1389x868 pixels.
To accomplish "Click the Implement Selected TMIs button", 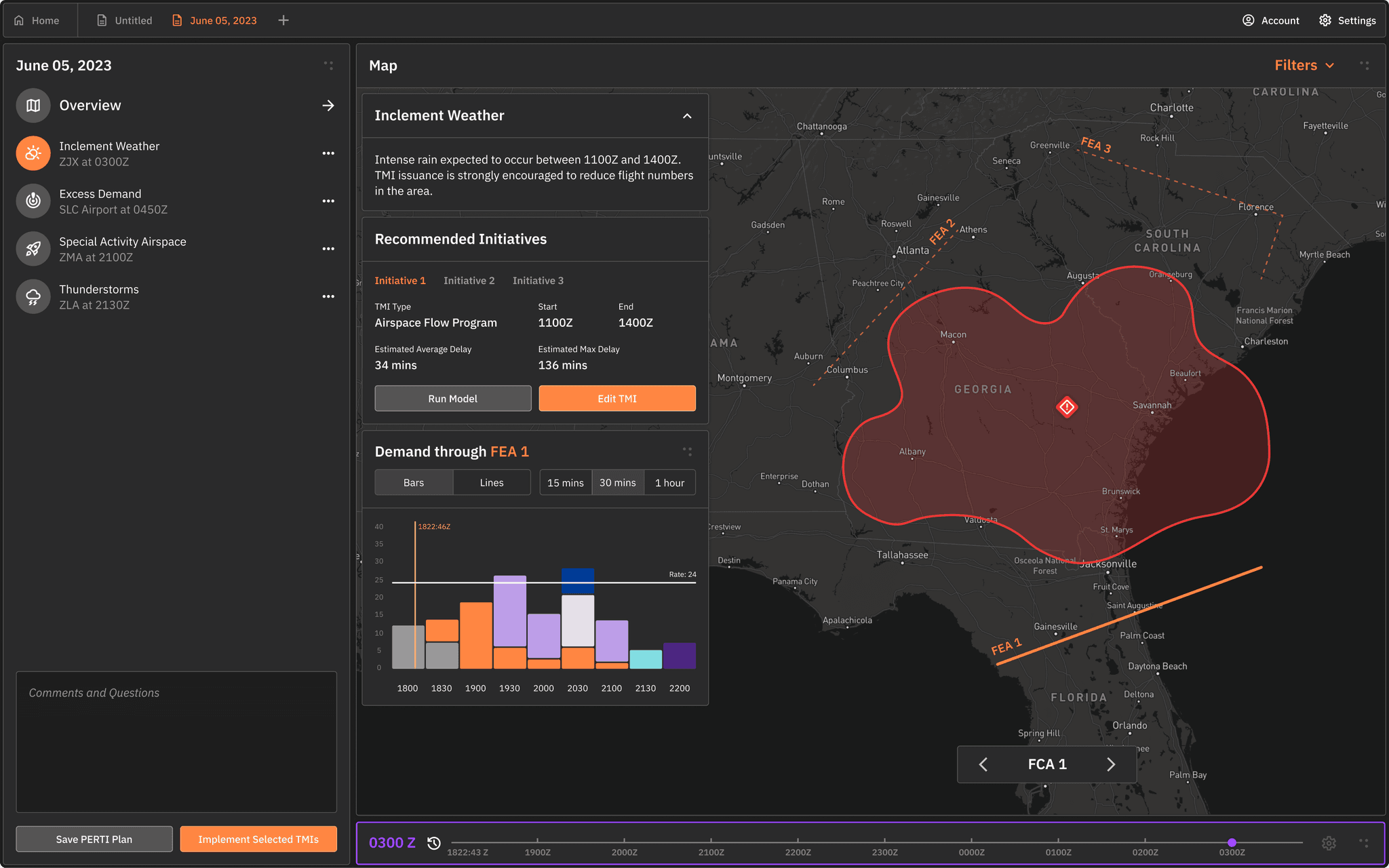I will 258,840.
